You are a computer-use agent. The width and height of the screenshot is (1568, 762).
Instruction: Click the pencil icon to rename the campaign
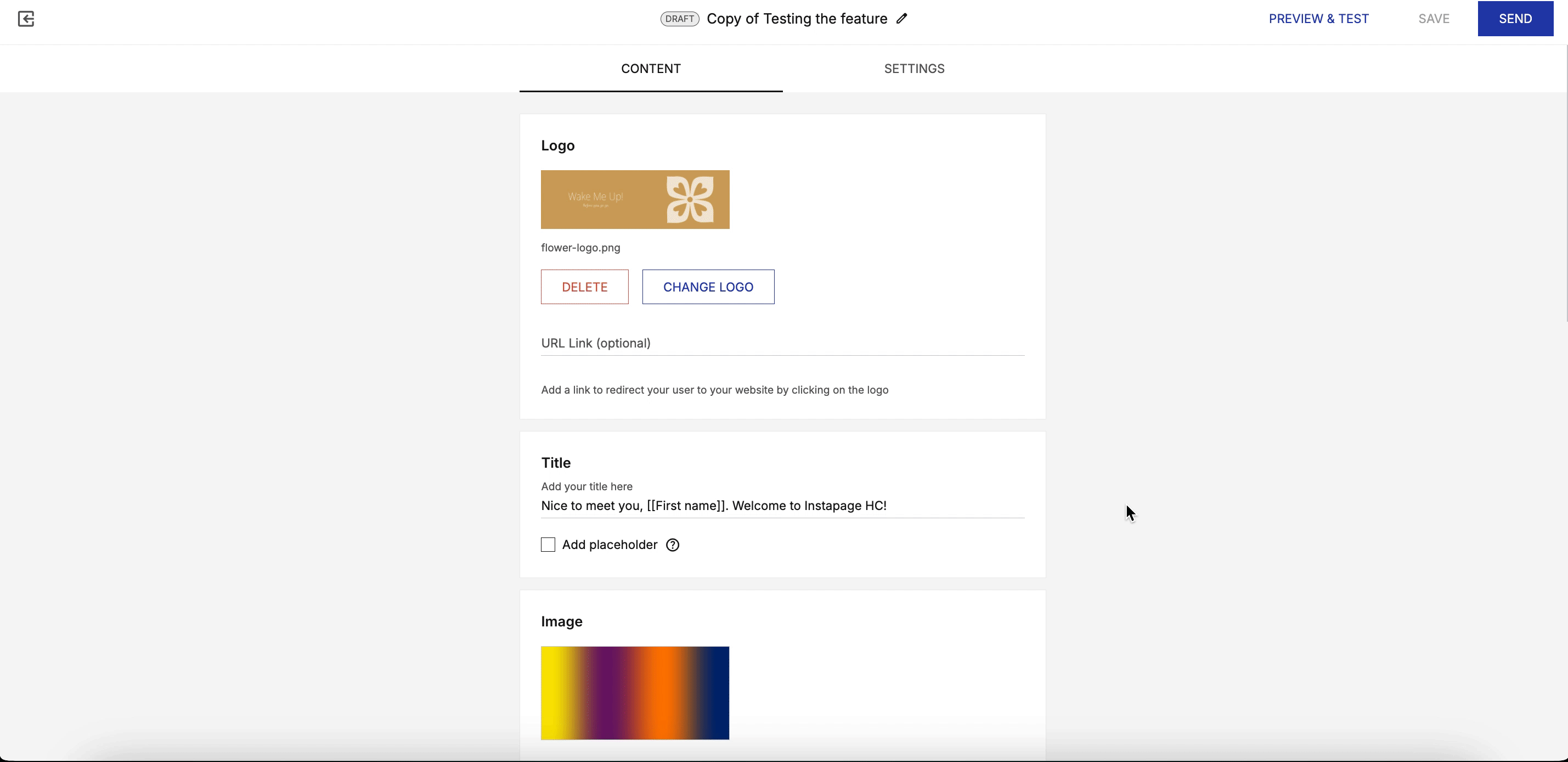pos(901,18)
